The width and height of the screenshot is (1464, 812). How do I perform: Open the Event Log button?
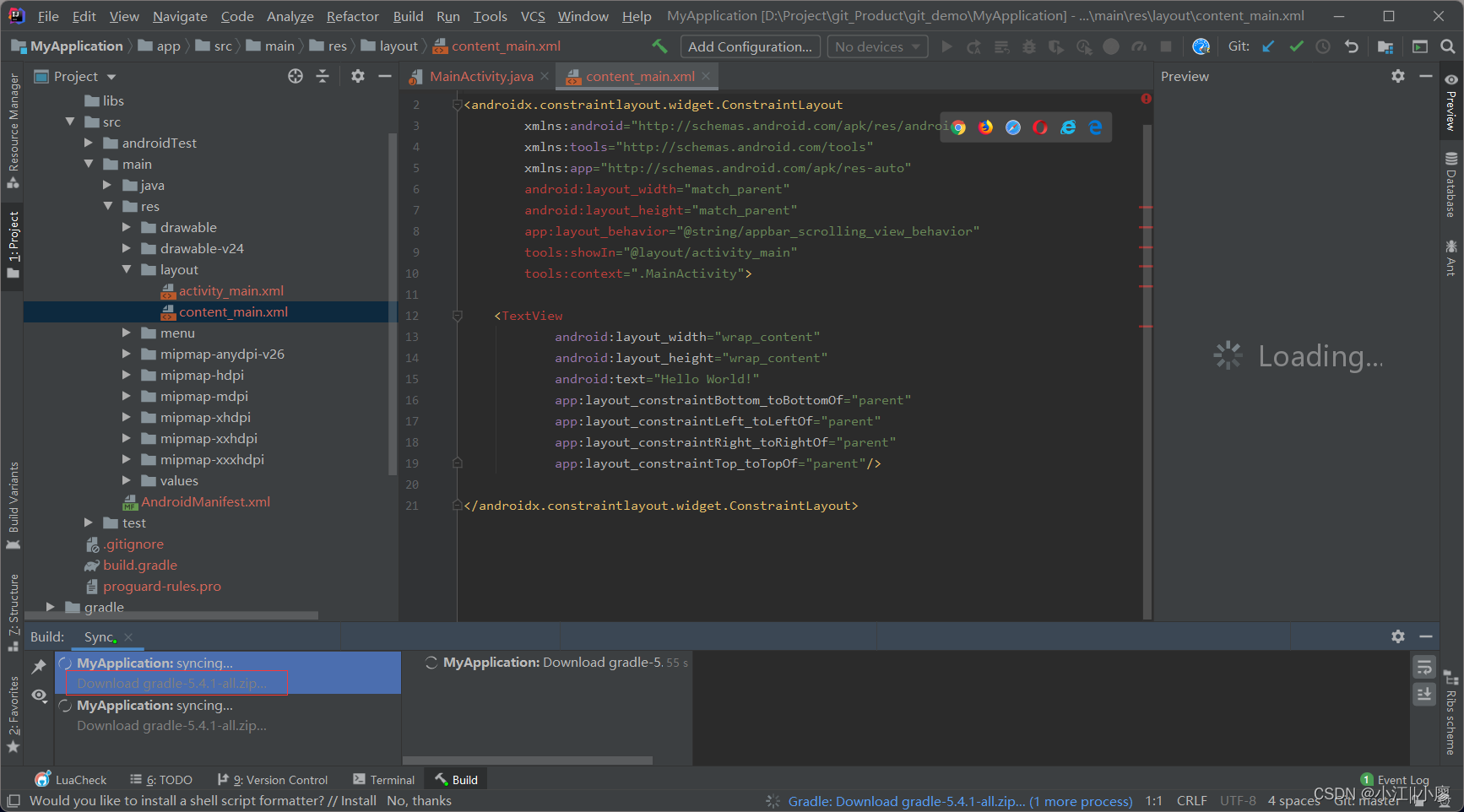click(x=1396, y=780)
